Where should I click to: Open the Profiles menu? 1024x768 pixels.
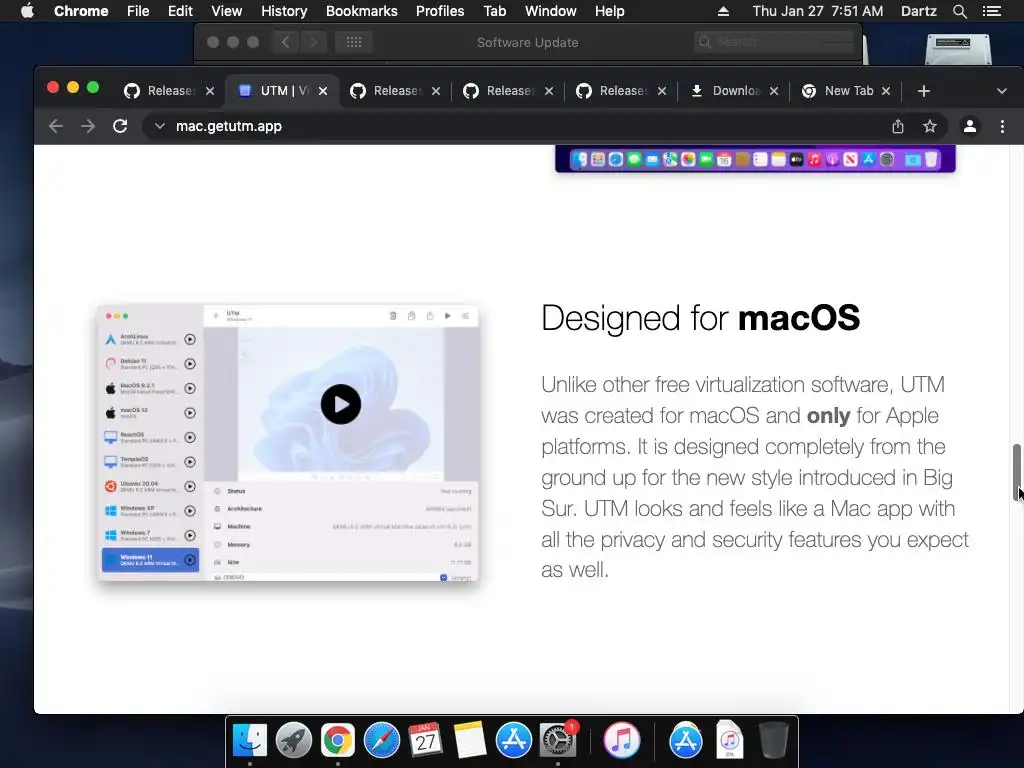(440, 11)
